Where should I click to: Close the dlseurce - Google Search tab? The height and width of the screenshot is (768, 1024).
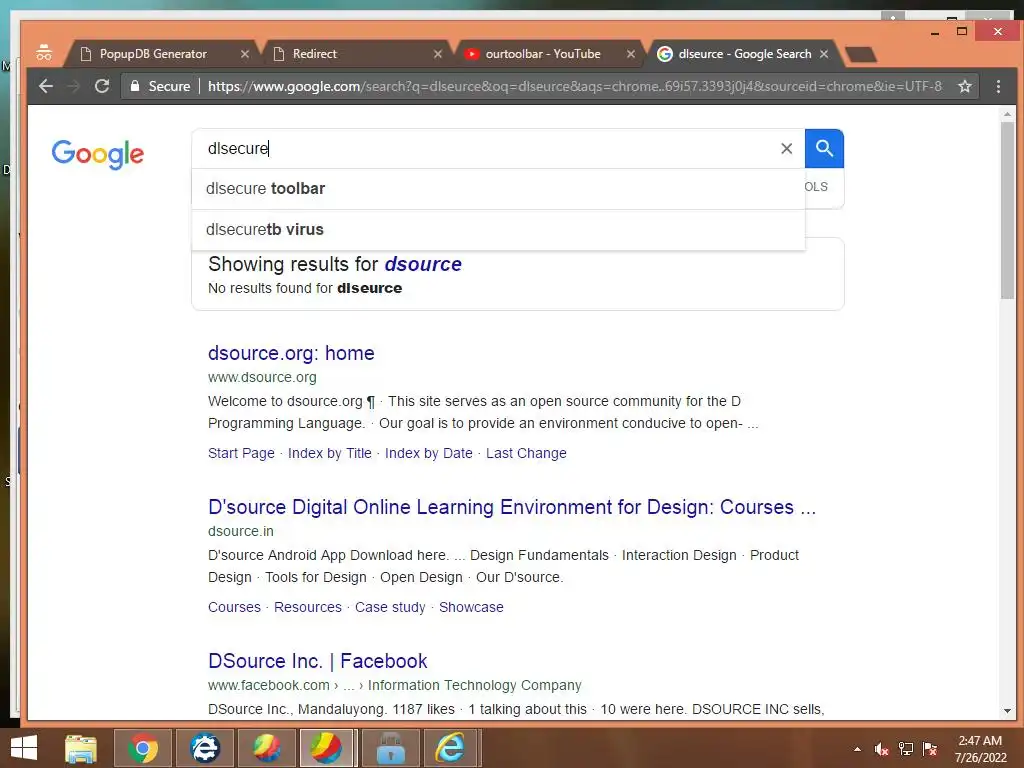pyautogui.click(x=824, y=54)
